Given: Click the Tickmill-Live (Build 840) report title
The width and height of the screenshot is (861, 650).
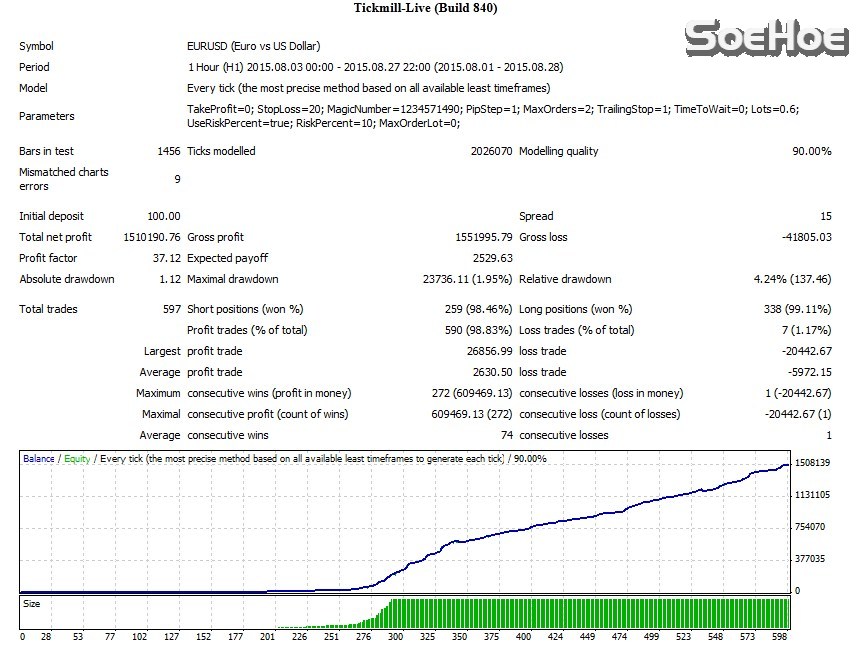Looking at the screenshot, I should click(426, 9).
